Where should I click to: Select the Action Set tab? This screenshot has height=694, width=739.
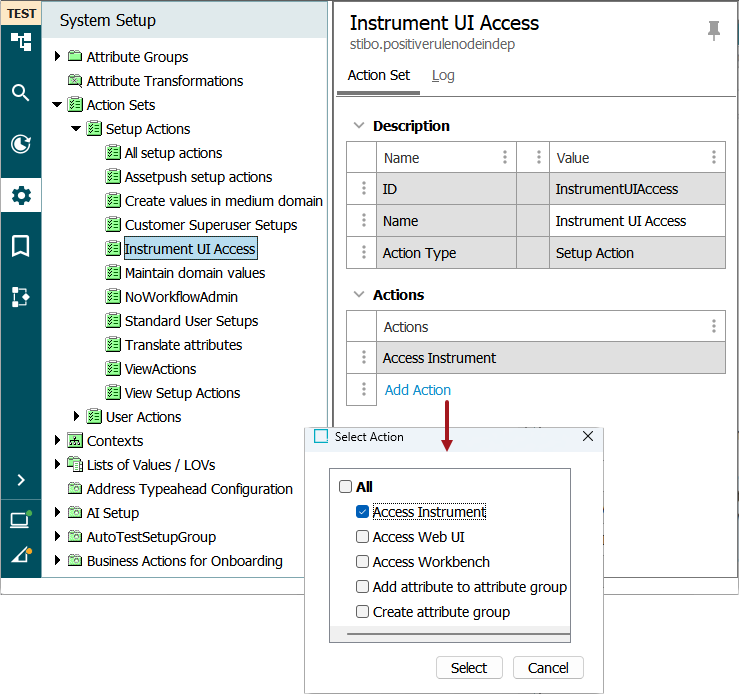378,76
